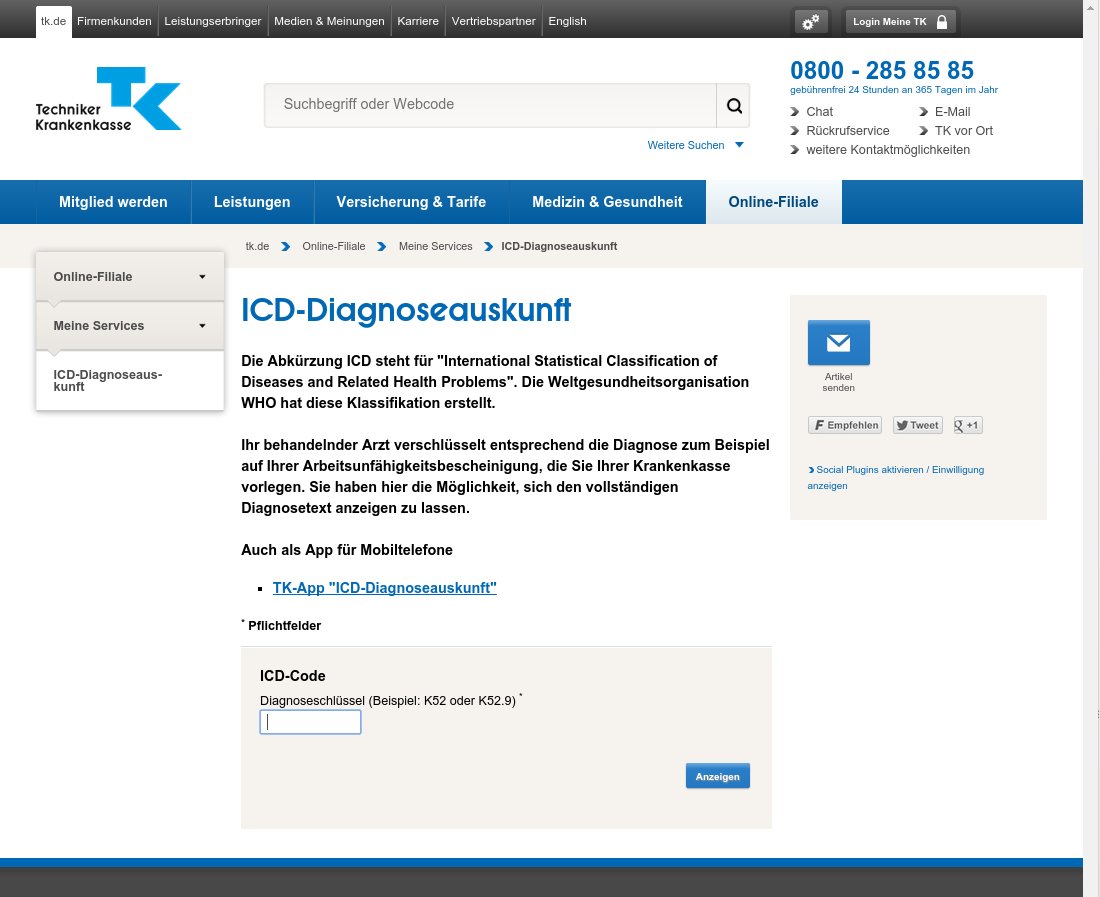1100x897 pixels.
Task: Click tk.de in the breadcrumb
Action: pos(257,246)
